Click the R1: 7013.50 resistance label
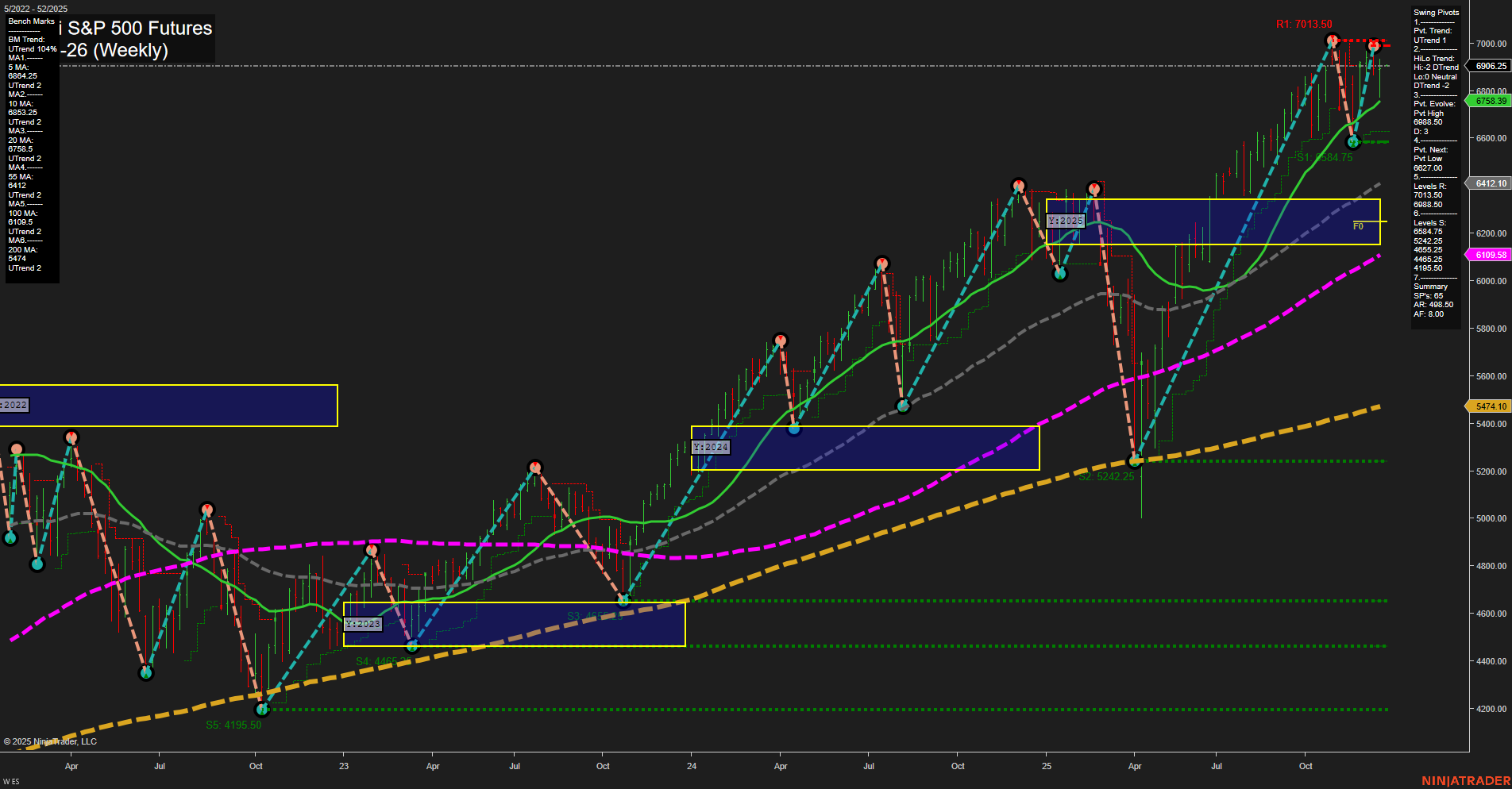This screenshot has width=1512, height=789. pos(1304,24)
